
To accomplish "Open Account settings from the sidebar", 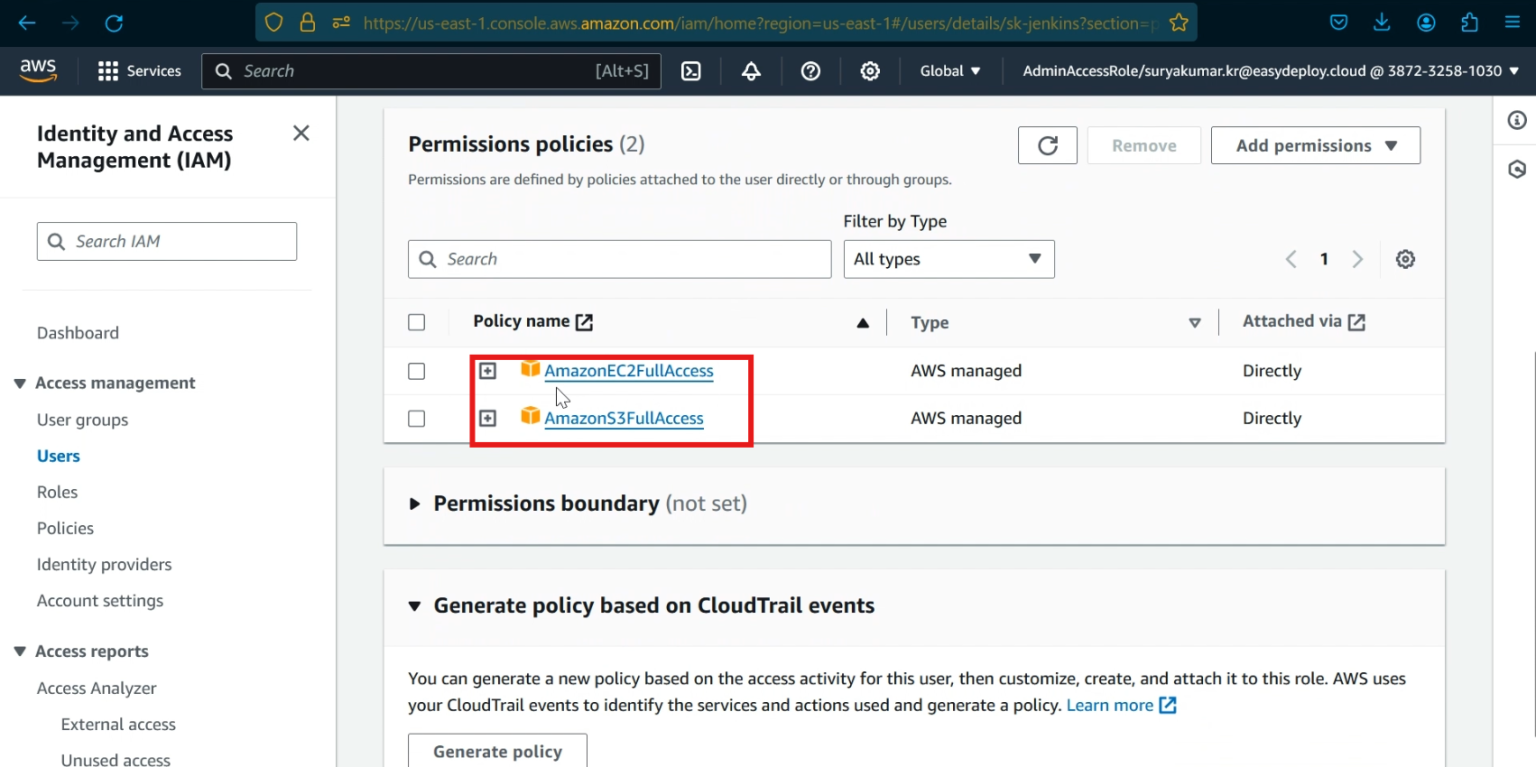I will tap(100, 600).
